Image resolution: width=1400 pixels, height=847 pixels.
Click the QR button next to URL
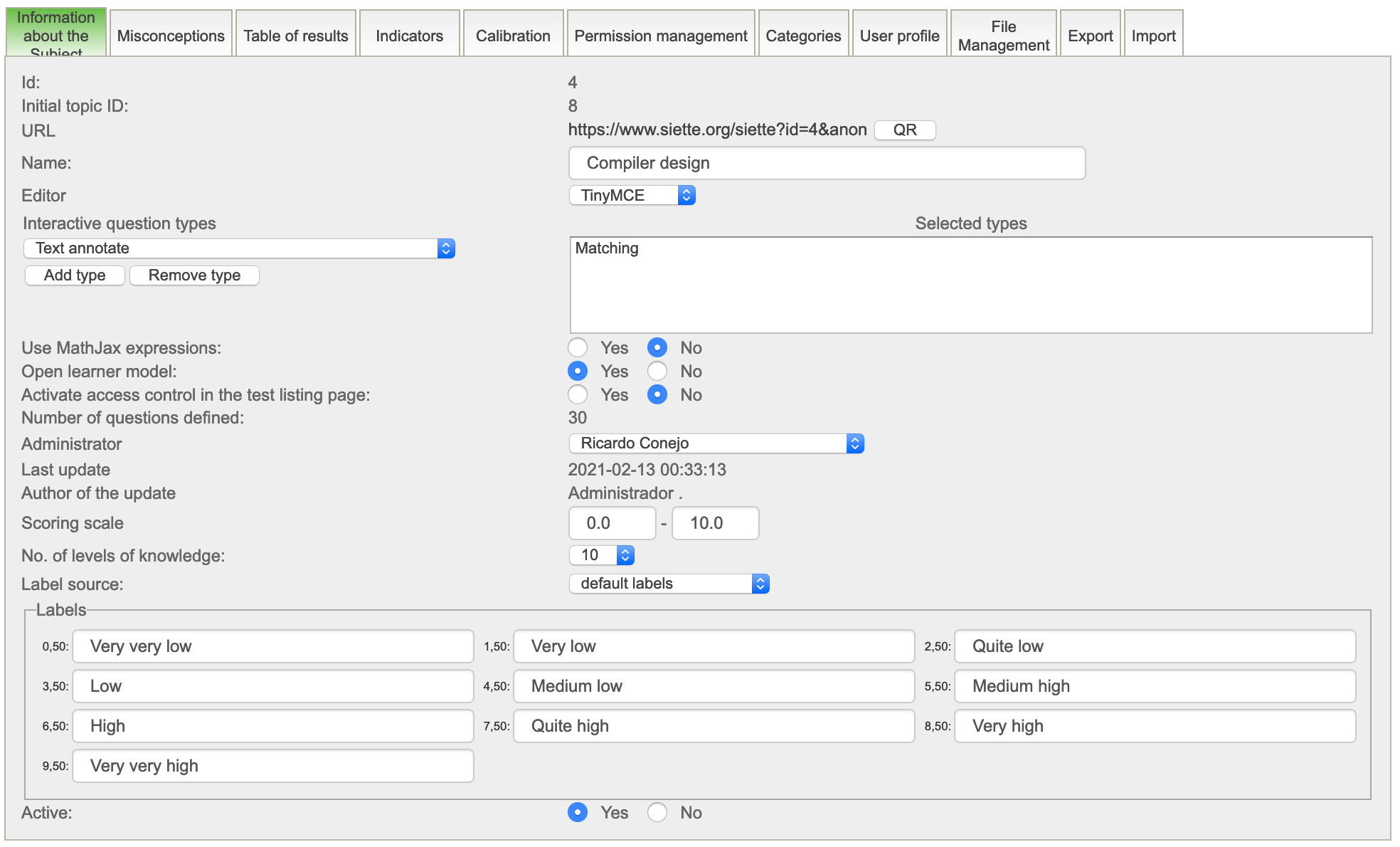tap(904, 130)
